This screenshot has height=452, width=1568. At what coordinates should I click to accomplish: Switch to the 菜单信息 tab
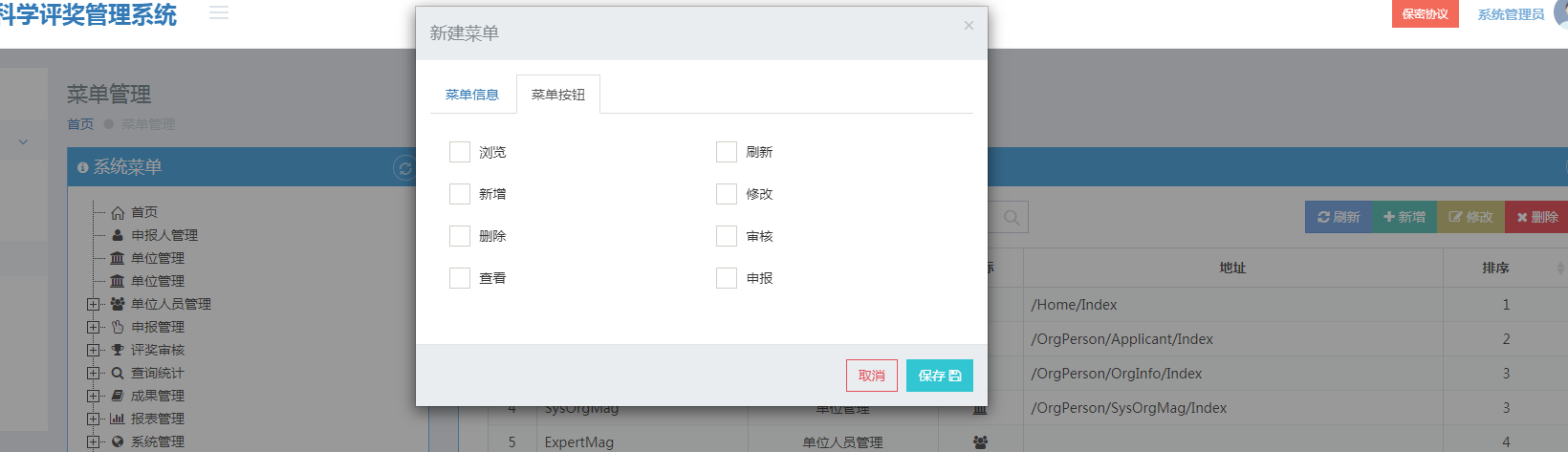(472, 95)
